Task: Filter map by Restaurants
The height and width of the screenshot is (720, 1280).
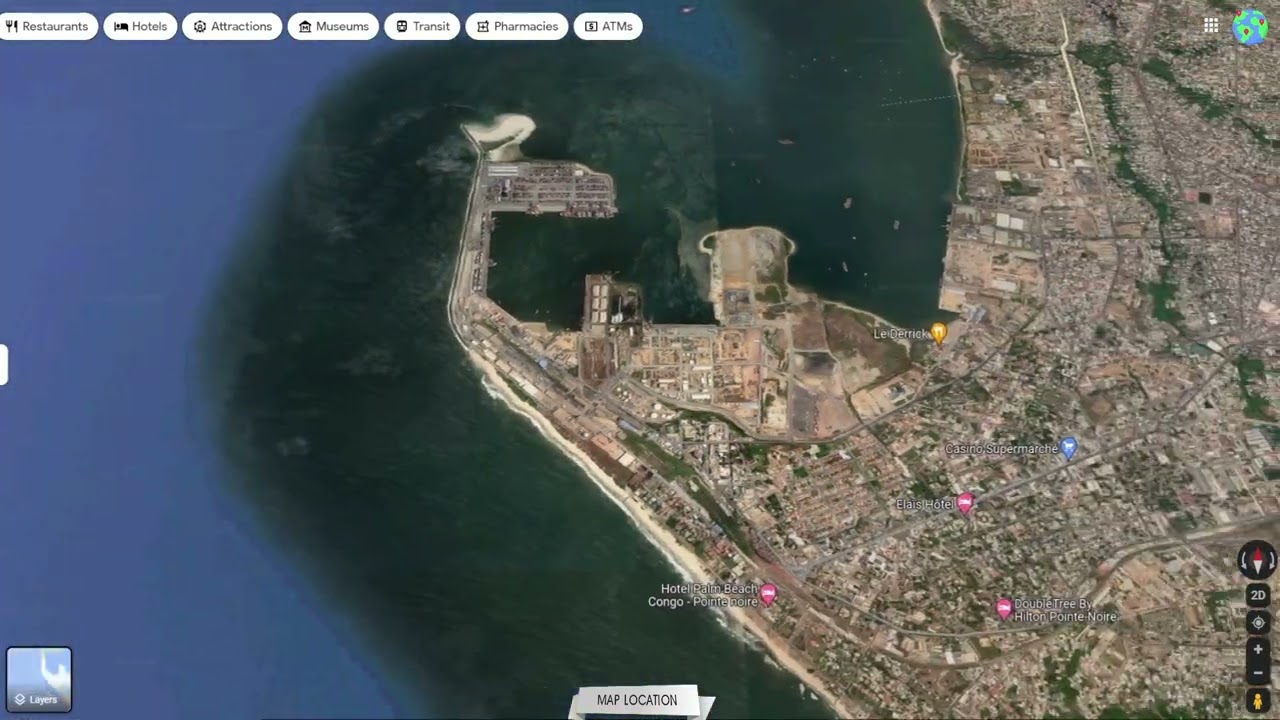Action: (48, 26)
